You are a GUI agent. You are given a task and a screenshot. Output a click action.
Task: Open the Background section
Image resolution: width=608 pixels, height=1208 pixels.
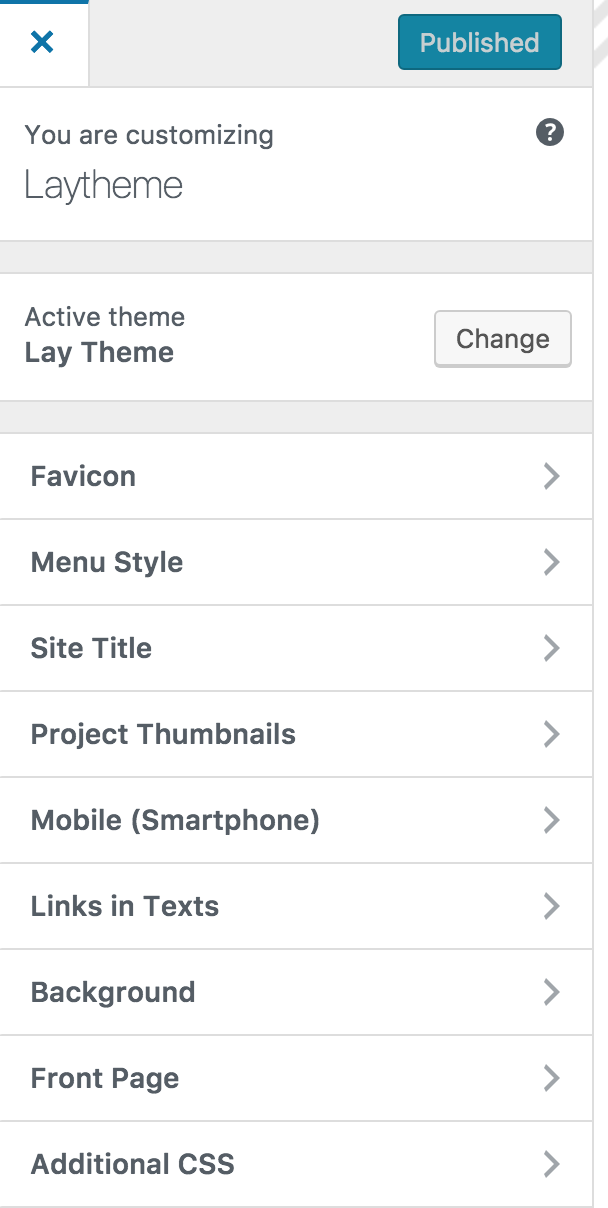click(113, 992)
